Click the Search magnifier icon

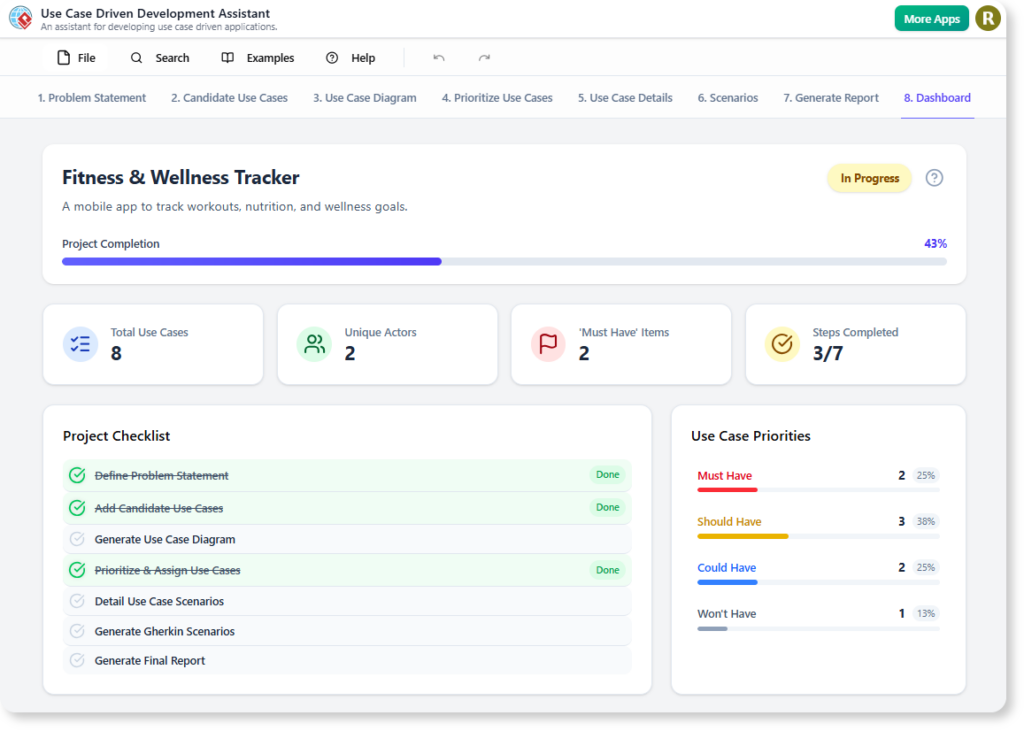(x=136, y=58)
